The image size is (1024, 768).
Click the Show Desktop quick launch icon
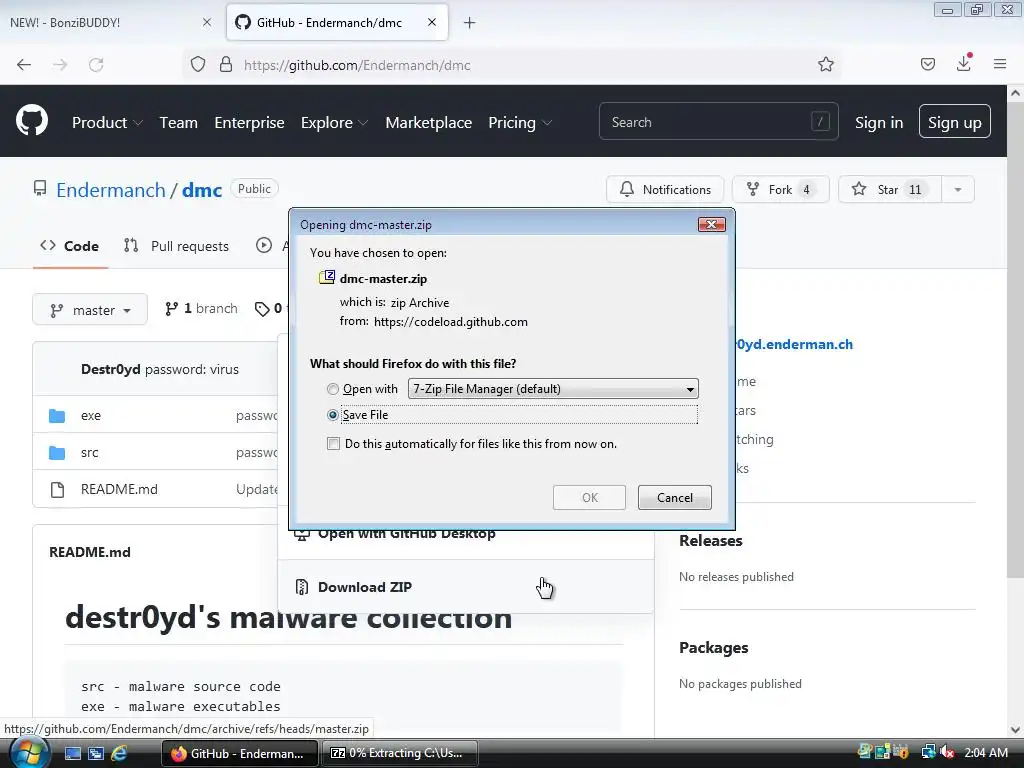tap(72, 754)
